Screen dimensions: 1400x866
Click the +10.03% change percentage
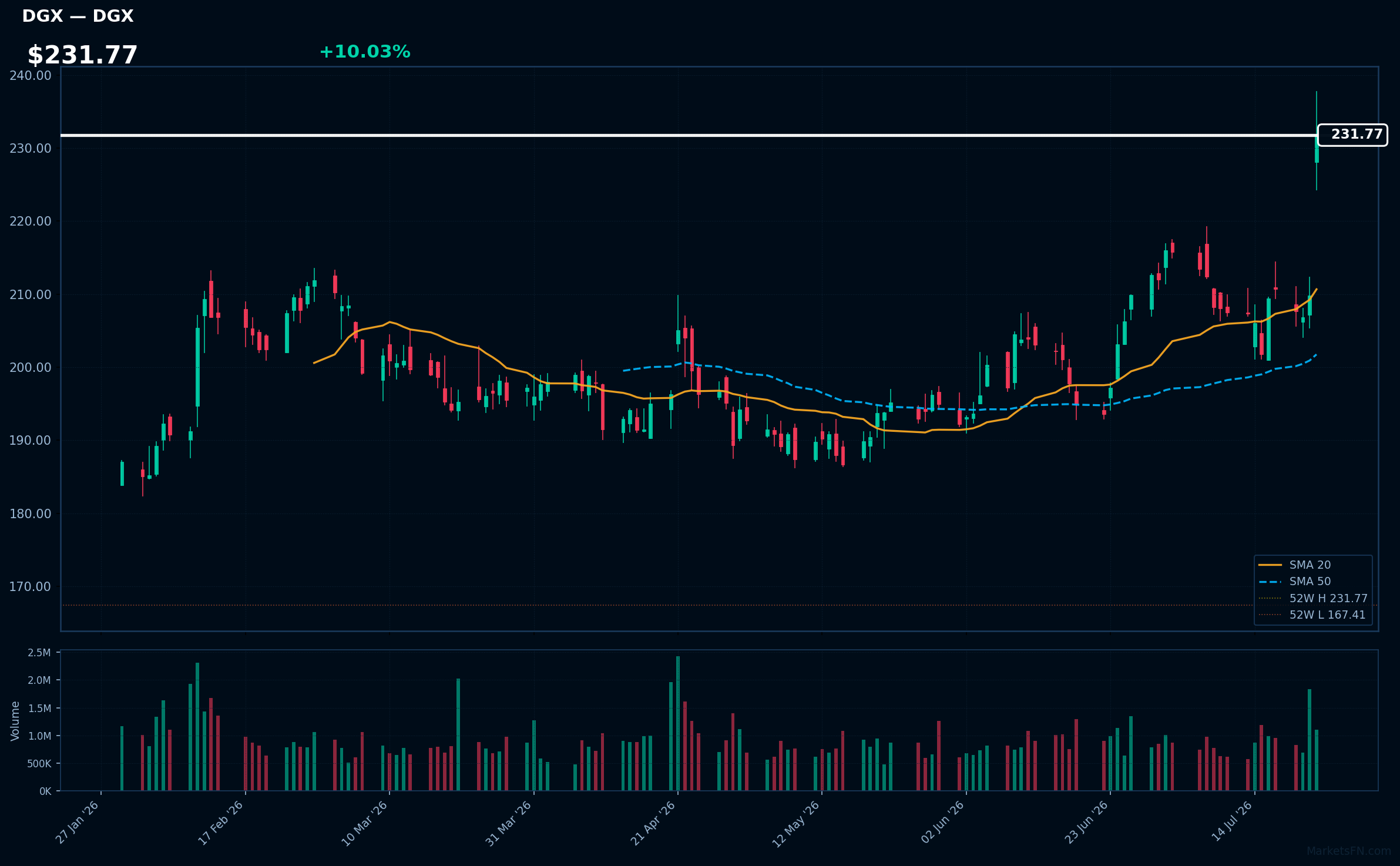pyautogui.click(x=364, y=52)
